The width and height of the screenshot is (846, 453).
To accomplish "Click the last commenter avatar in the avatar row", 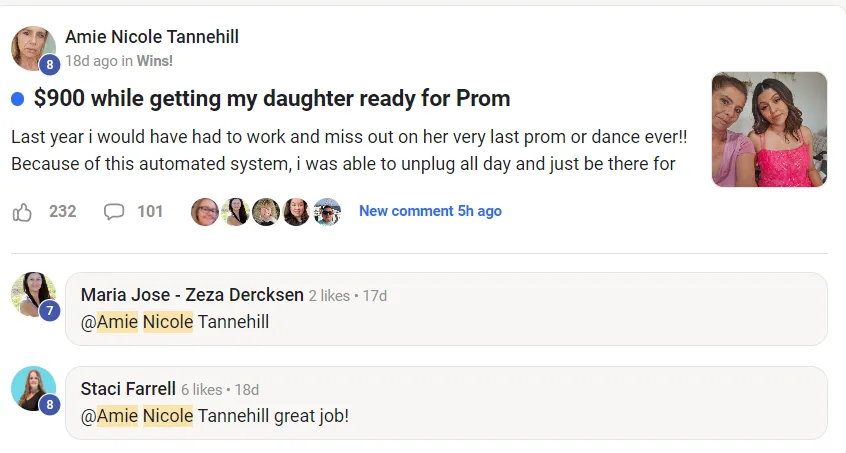I will (327, 212).
